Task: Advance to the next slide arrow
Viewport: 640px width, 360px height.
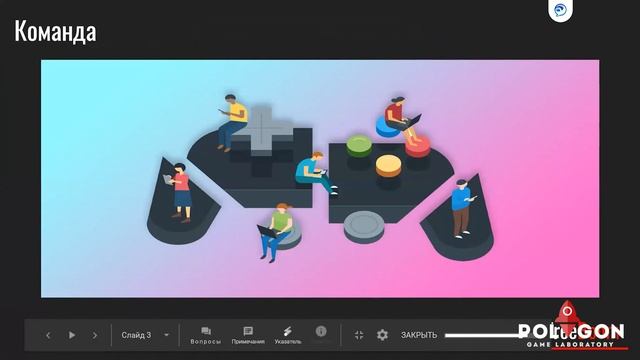Action: [x=95, y=335]
